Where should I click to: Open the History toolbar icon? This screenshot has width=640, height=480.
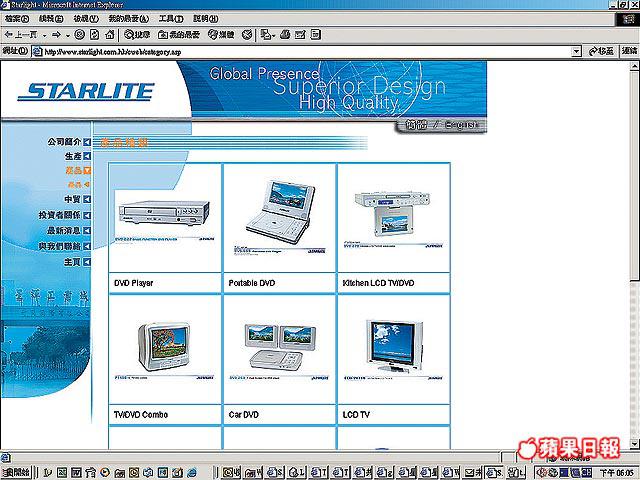(247, 35)
